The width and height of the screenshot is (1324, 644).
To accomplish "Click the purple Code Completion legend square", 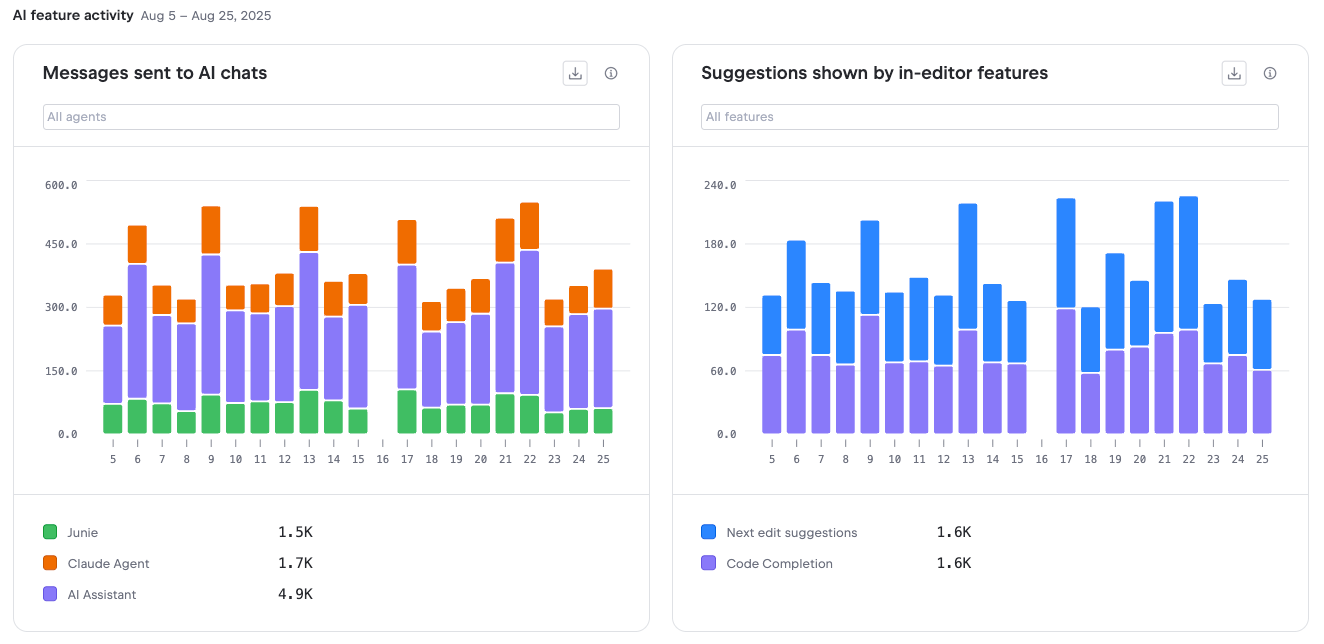I will 709,563.
